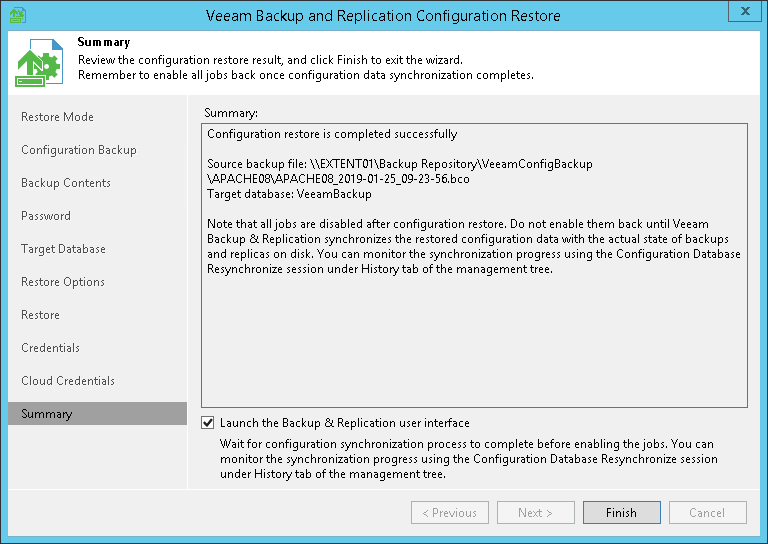
Task: Click the Veeam icon in title bar
Action: 17,15
